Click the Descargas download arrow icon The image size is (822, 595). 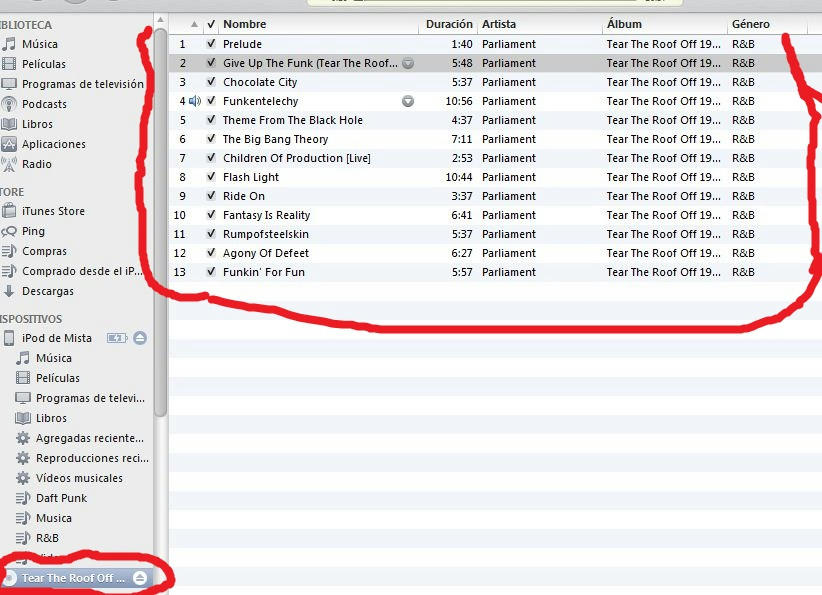9,291
